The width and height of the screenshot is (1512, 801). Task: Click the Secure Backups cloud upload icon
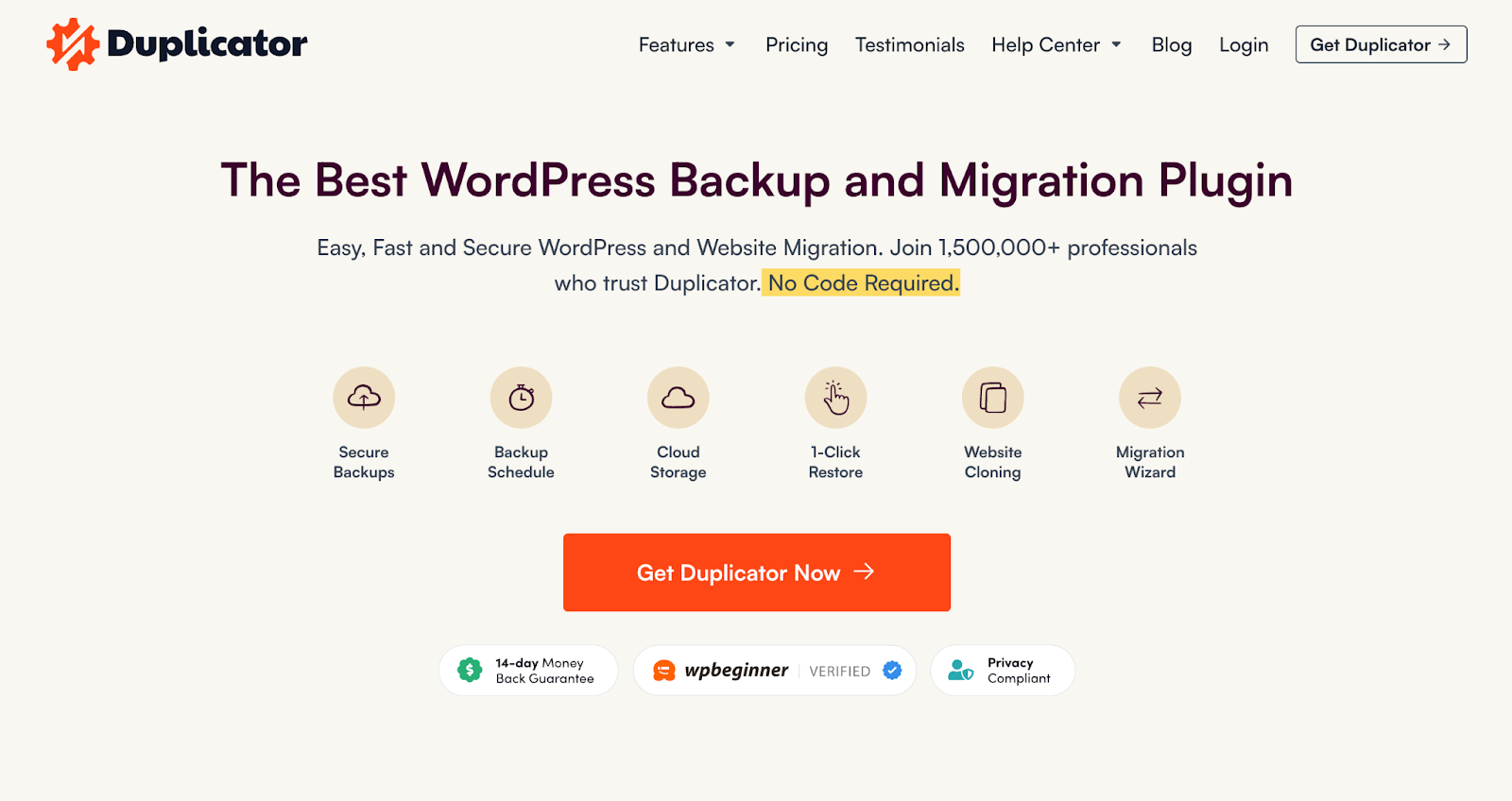[364, 398]
